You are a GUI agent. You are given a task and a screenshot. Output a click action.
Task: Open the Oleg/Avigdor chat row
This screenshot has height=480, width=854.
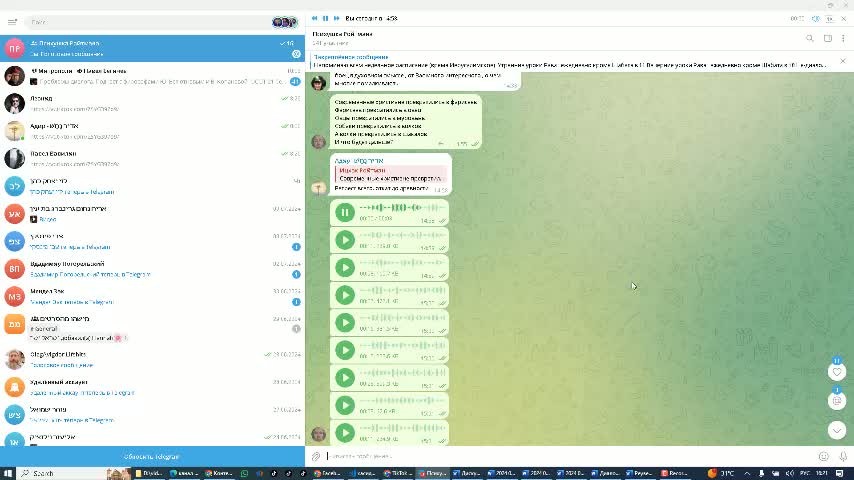click(152, 360)
